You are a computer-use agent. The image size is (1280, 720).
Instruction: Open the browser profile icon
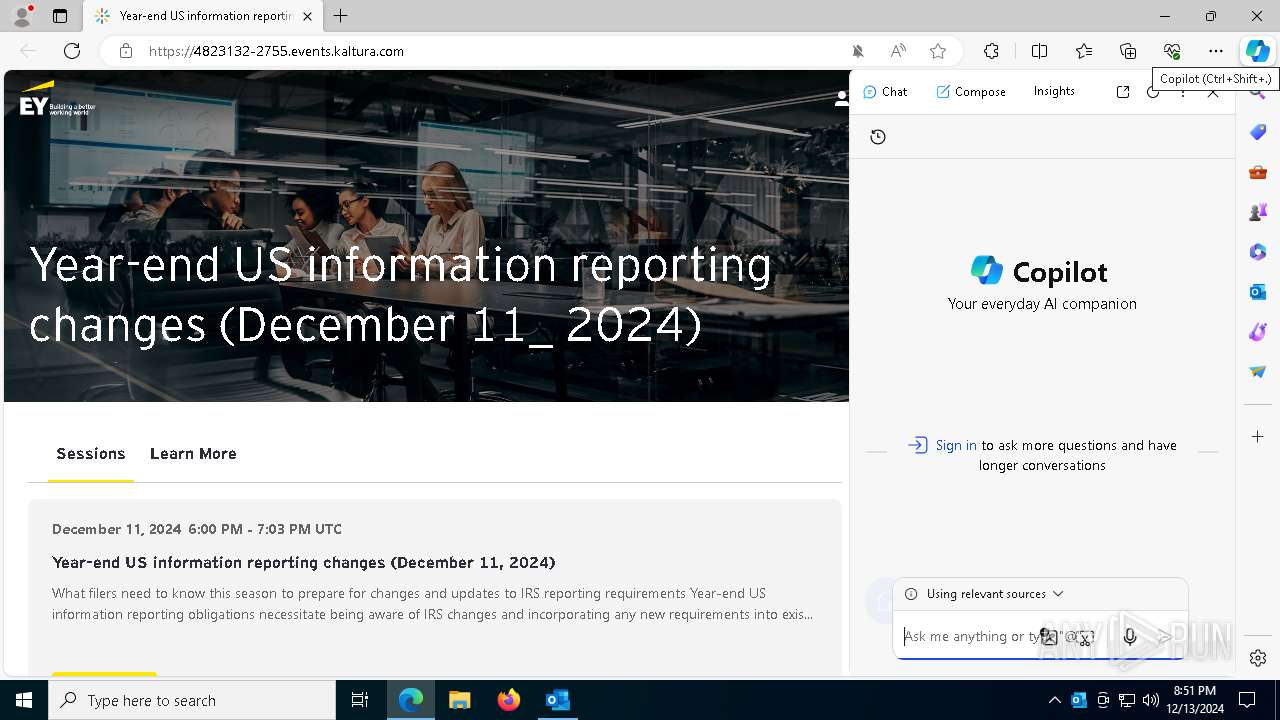coord(21,16)
